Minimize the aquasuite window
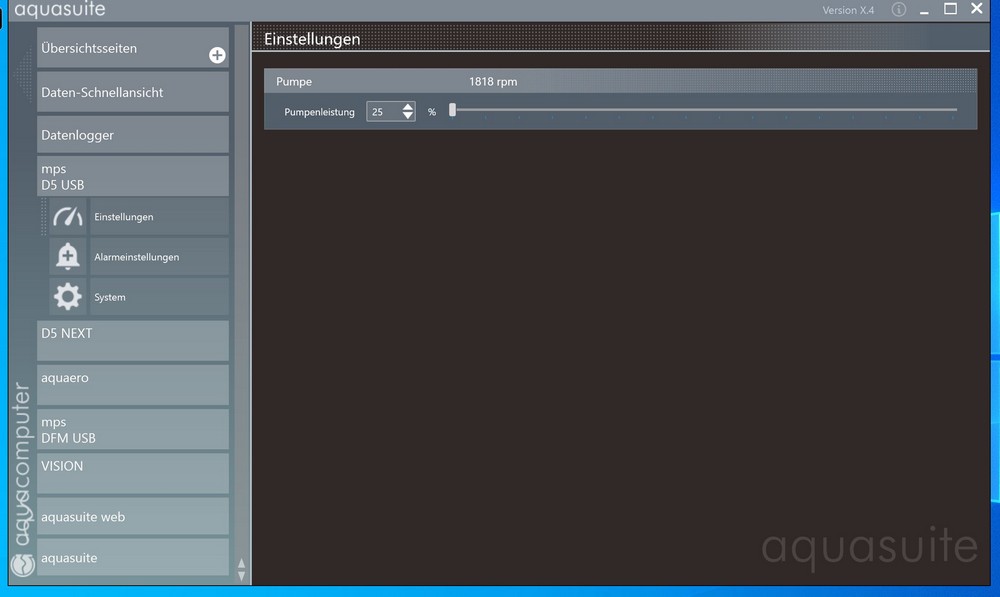Screen dimensions: 1000x597 point(923,10)
